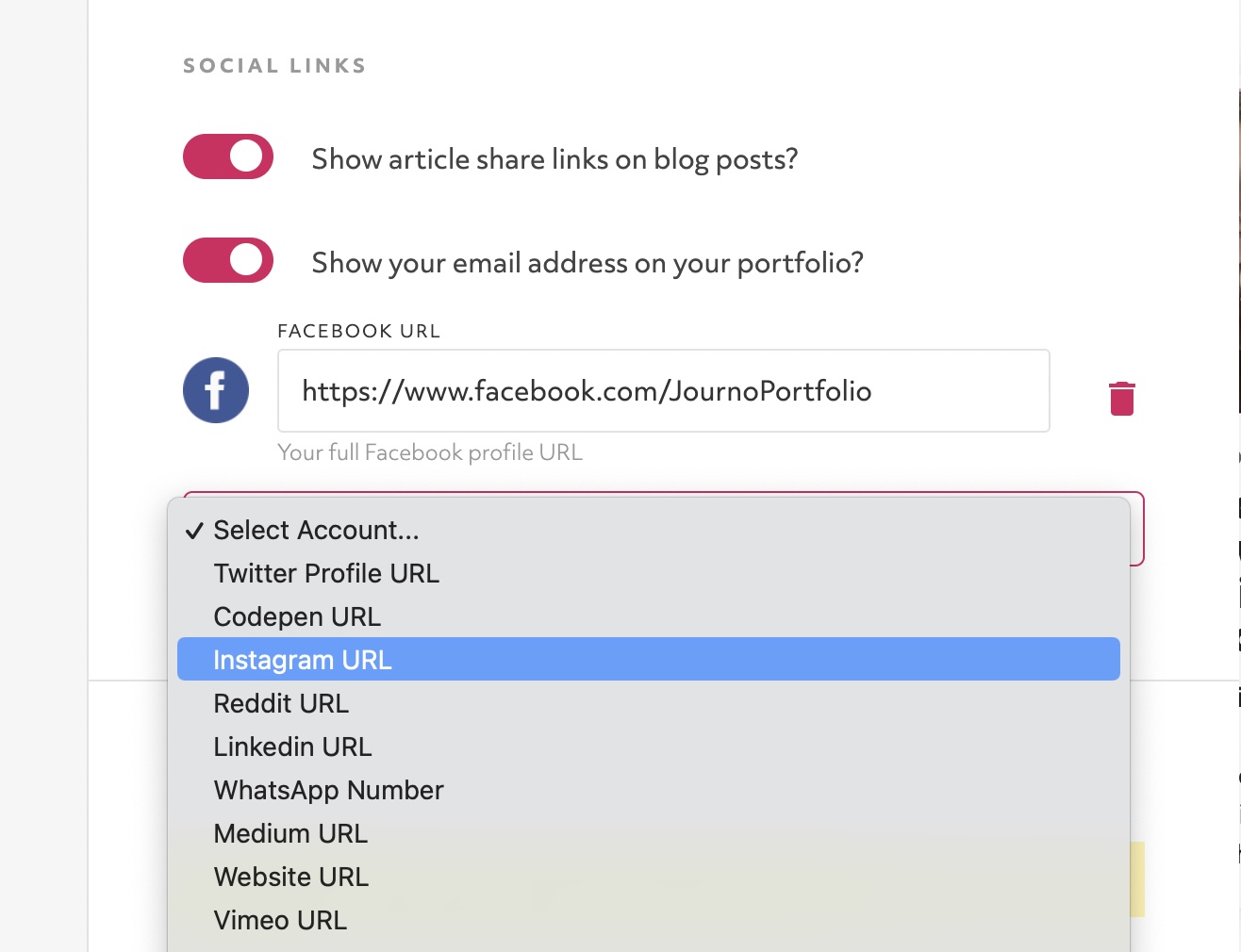Pick Vimeo URL option
The width and height of the screenshot is (1241, 952).
[x=649, y=920]
